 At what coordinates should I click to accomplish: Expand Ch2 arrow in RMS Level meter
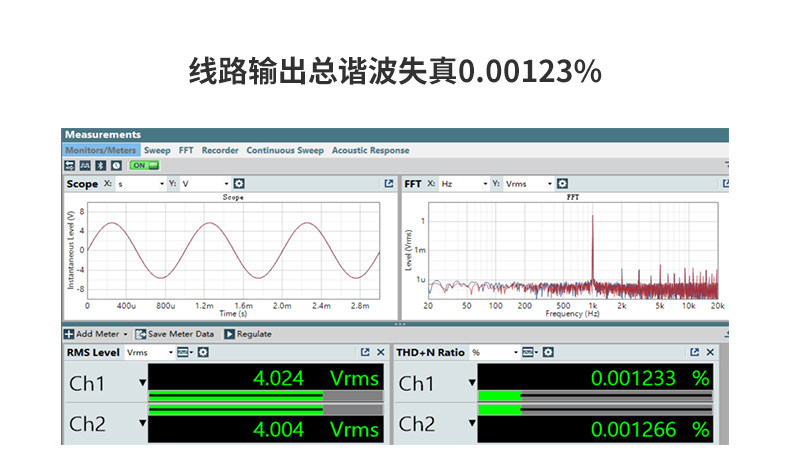coord(143,423)
